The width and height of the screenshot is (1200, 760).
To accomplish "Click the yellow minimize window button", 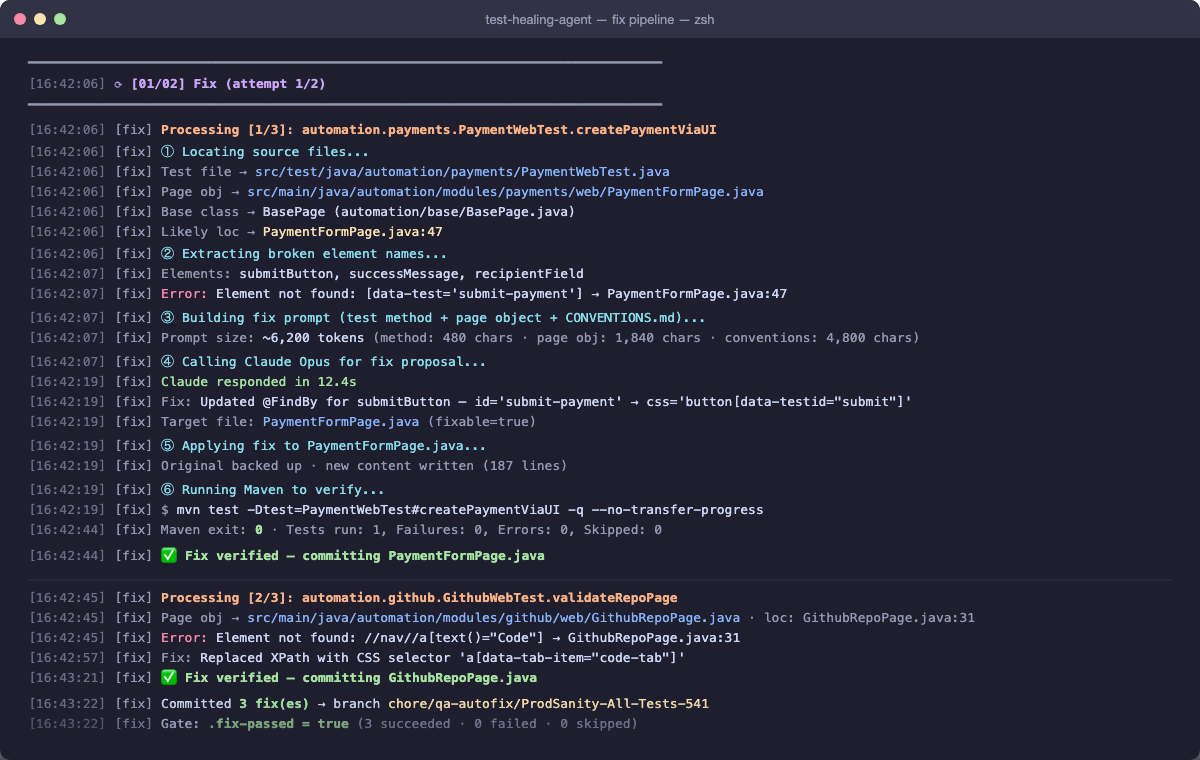I will tap(40, 19).
